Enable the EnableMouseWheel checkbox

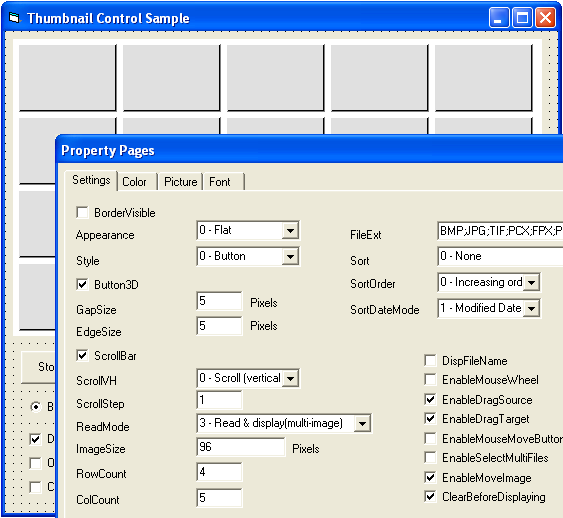pyautogui.click(x=430, y=379)
